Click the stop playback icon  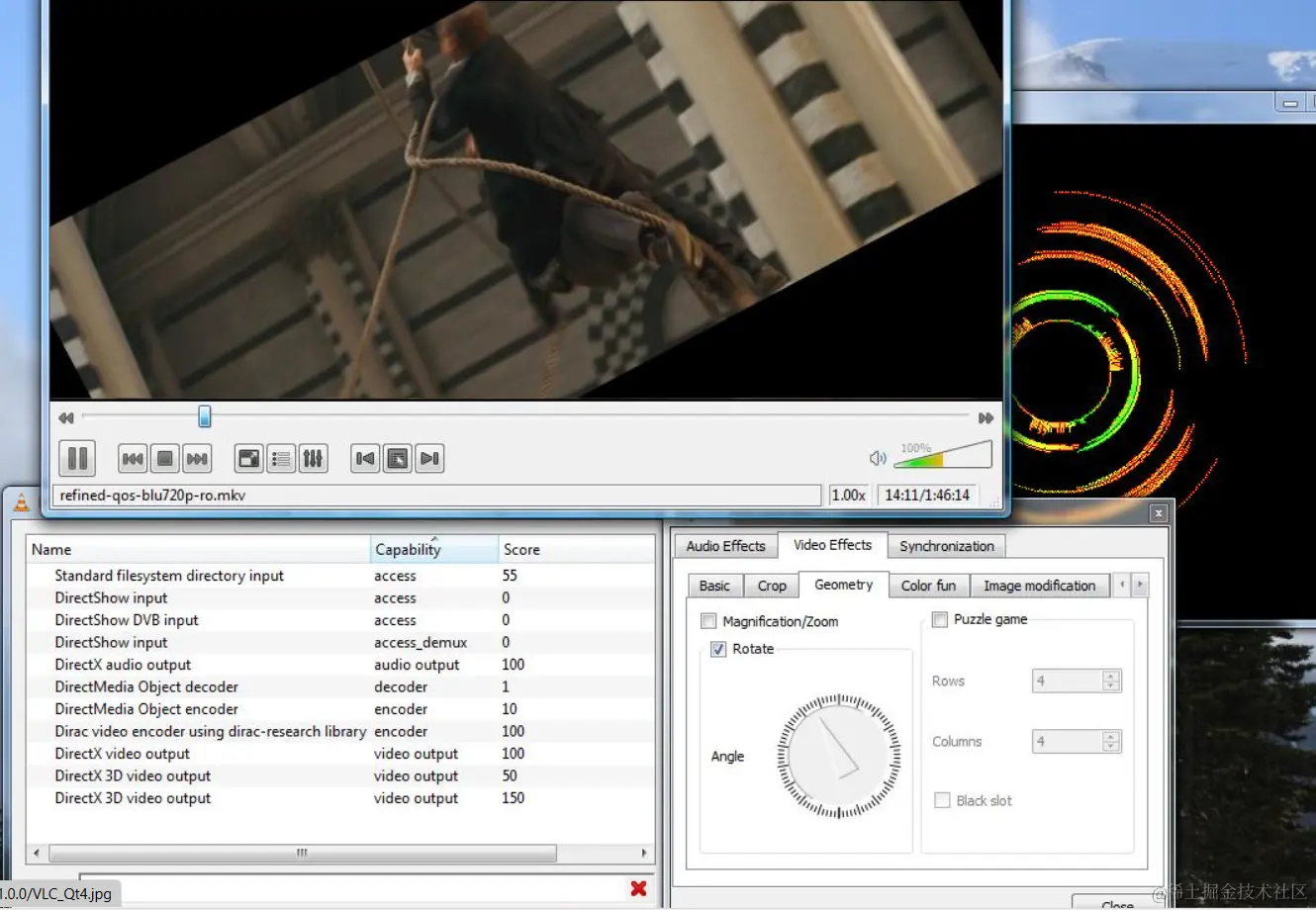[x=165, y=458]
